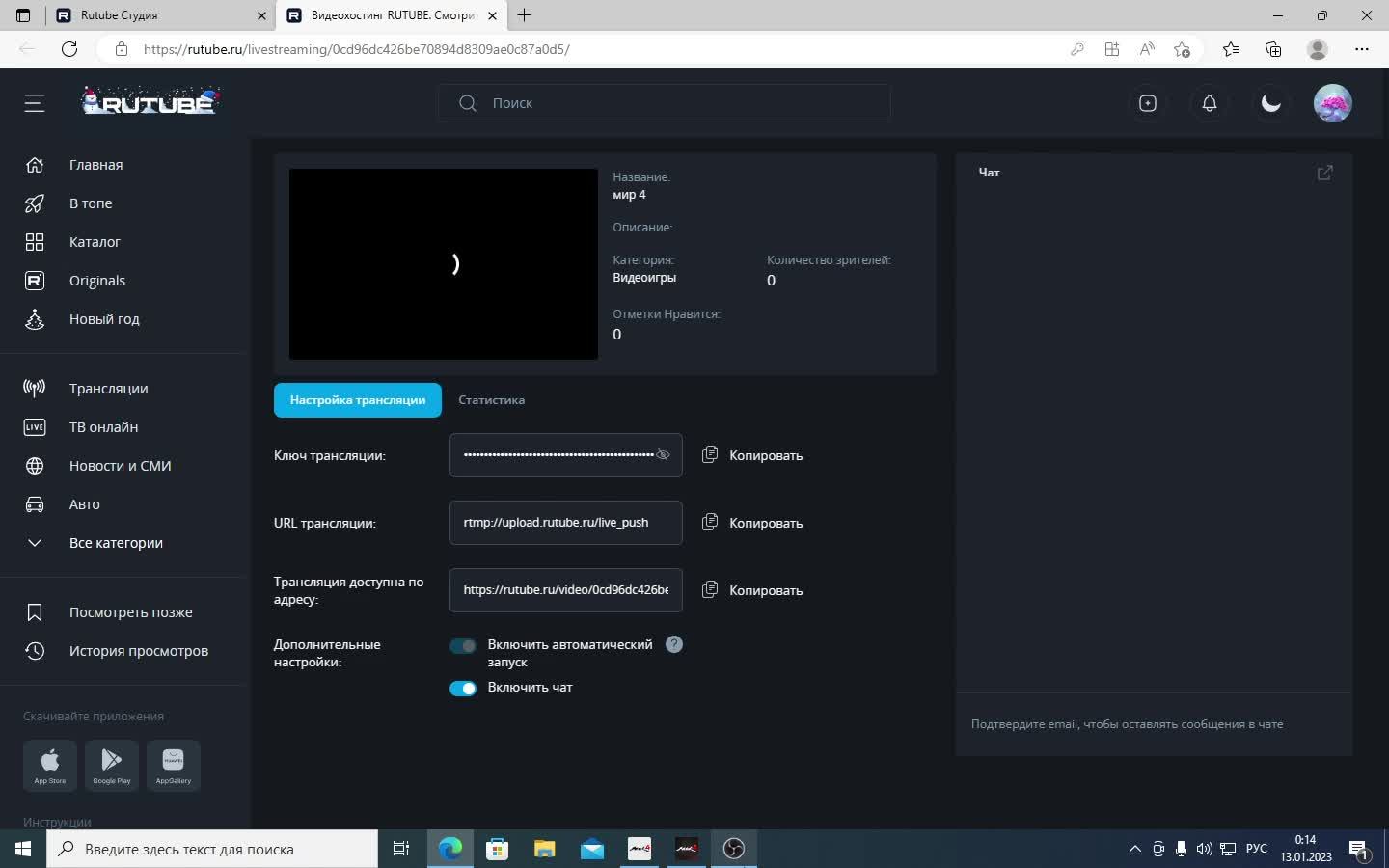Open password manager key icon

(1077, 49)
